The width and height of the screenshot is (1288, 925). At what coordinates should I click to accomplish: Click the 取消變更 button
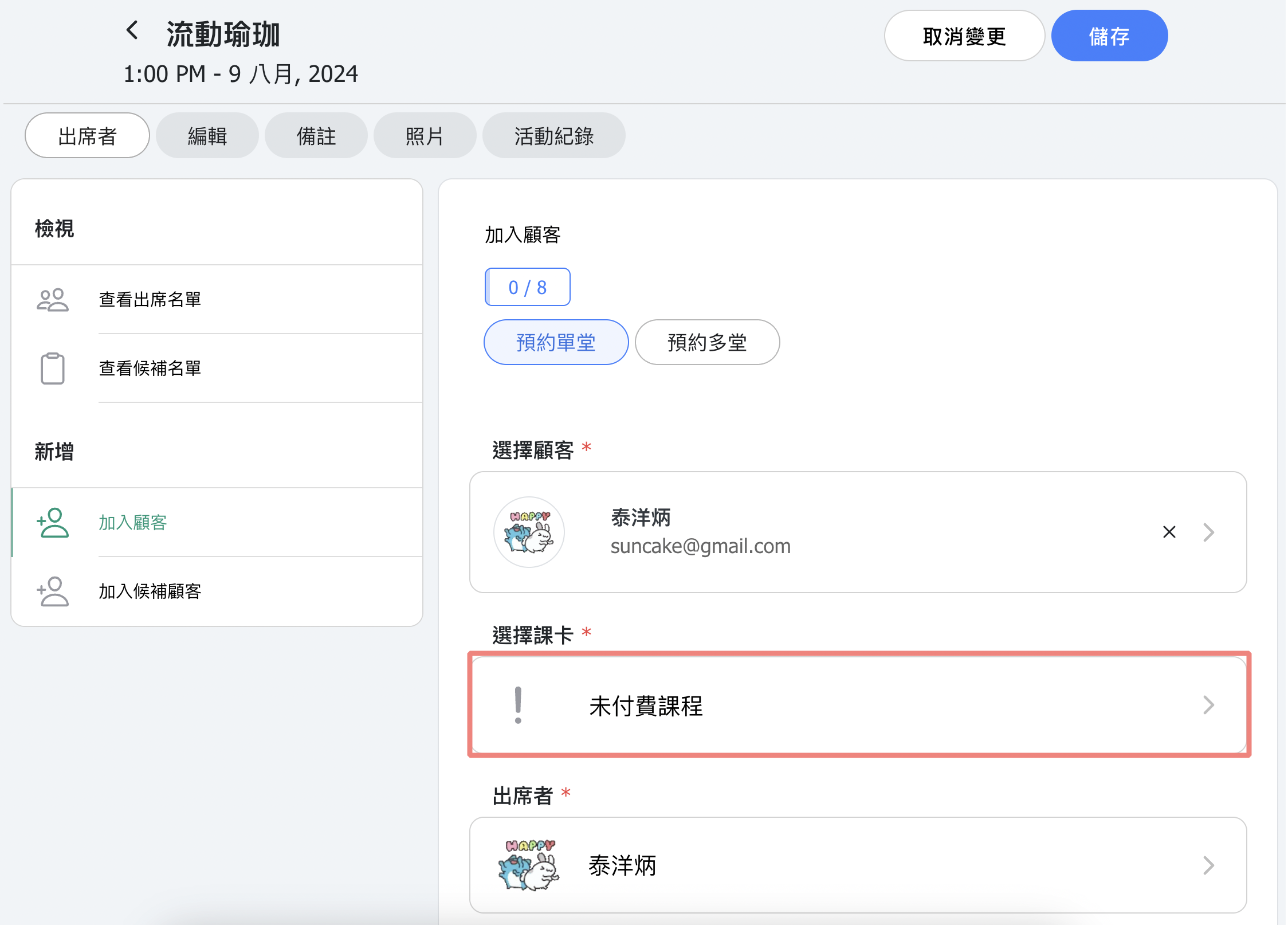click(x=964, y=36)
